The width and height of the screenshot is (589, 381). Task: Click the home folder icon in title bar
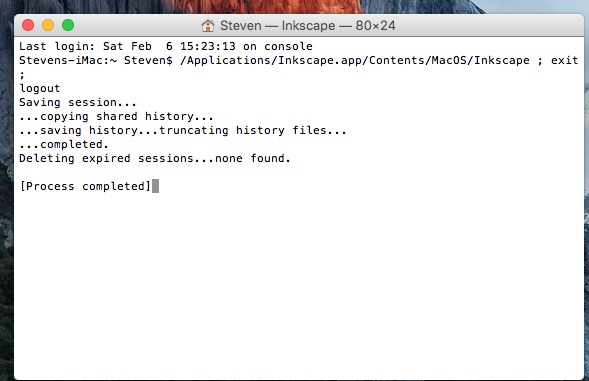207,26
